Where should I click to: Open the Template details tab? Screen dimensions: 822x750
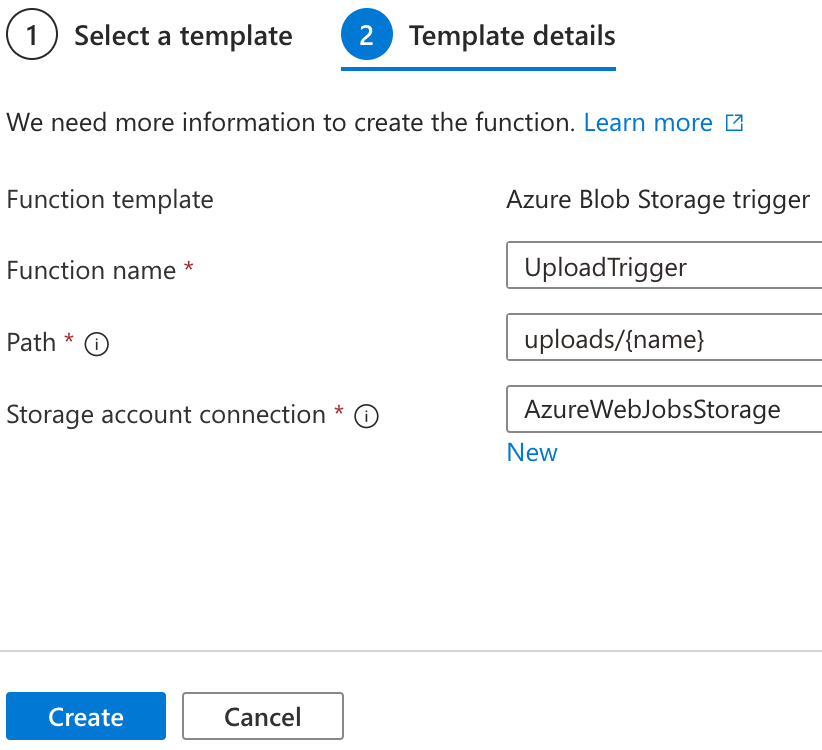tap(512, 37)
